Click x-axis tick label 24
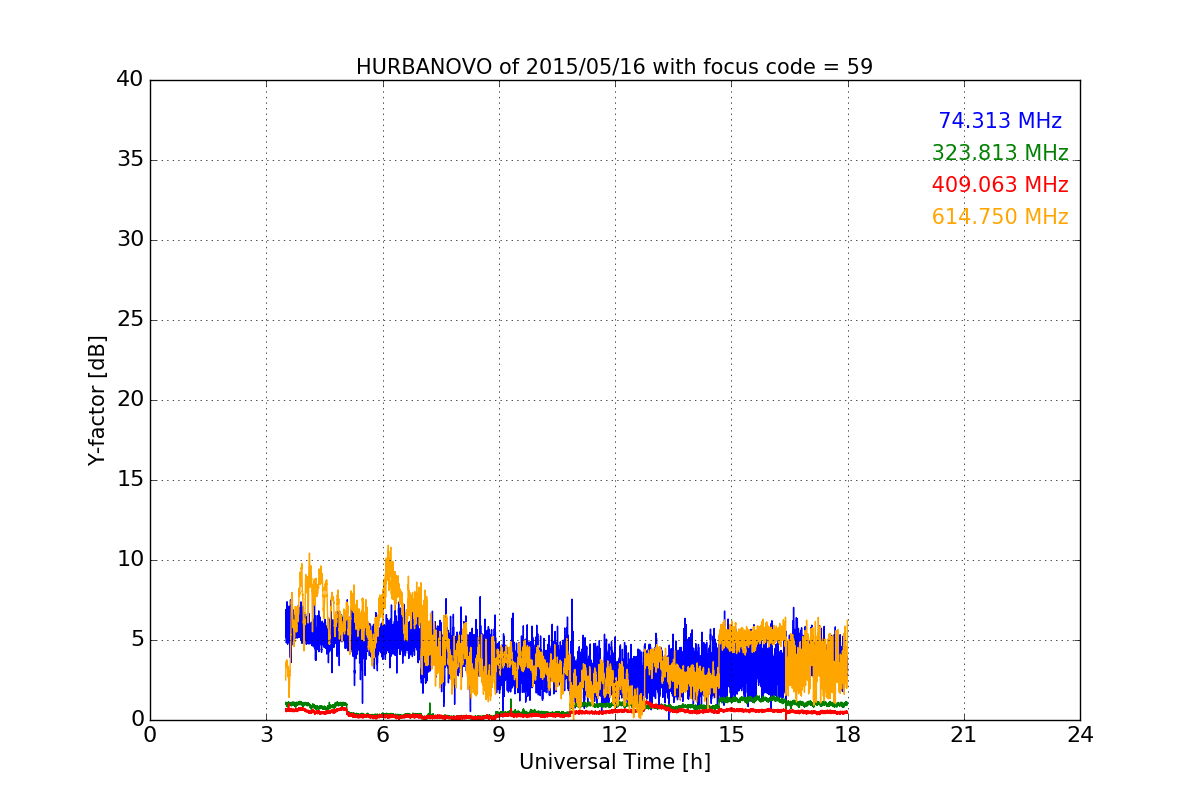Screen dimensions: 1200x800 click(1080, 735)
